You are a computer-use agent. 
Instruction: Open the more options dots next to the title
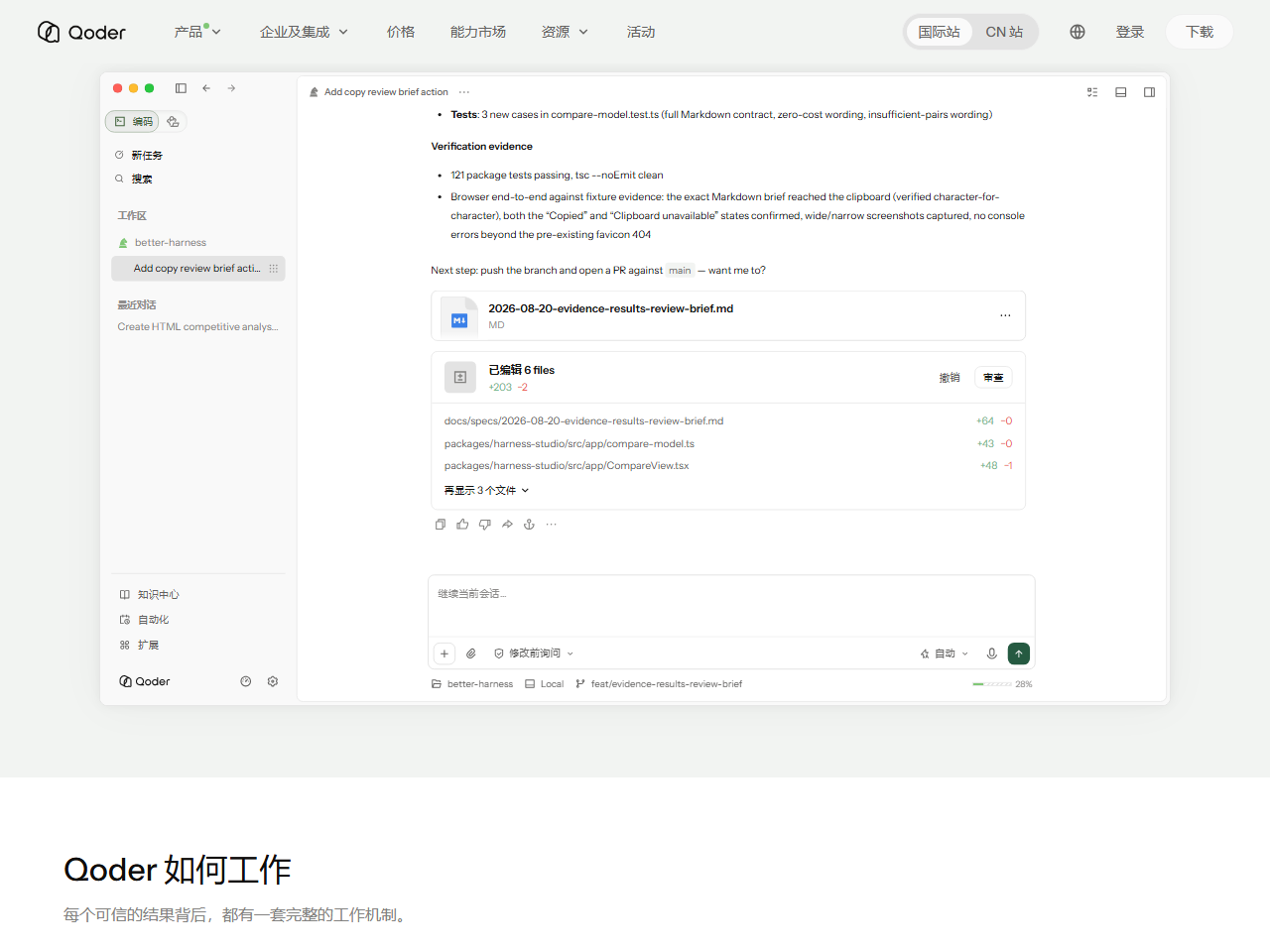tap(463, 92)
